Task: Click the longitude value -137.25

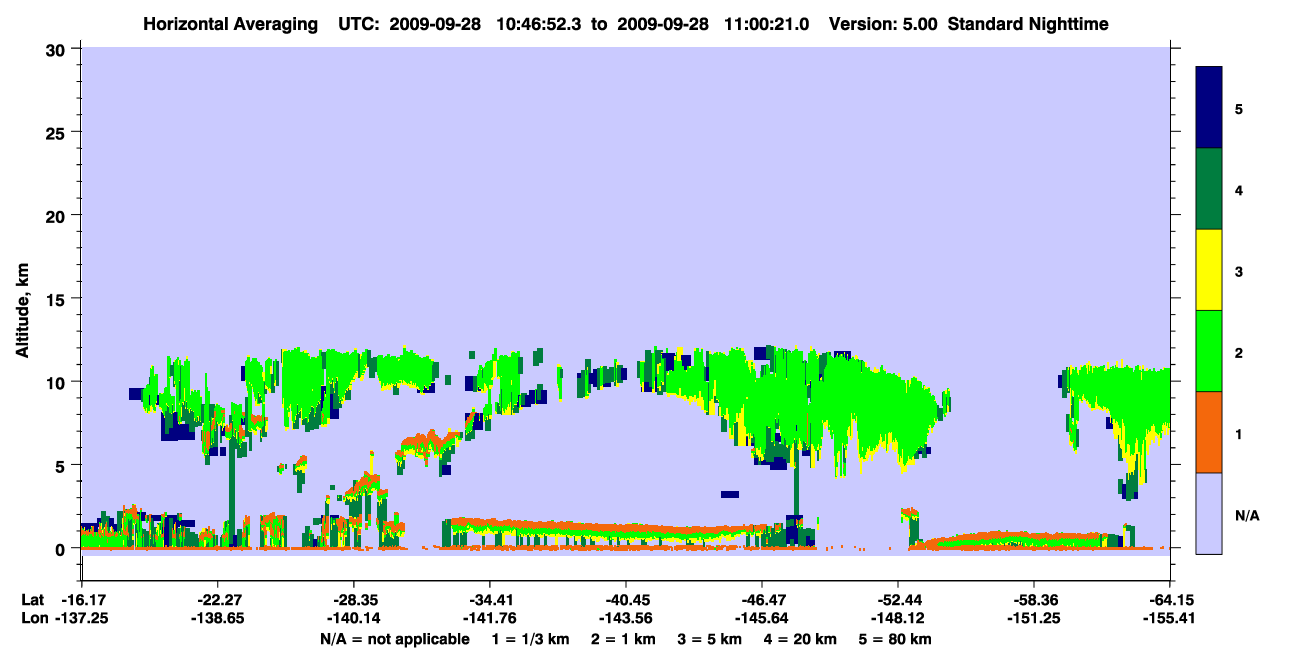Action: [81, 619]
